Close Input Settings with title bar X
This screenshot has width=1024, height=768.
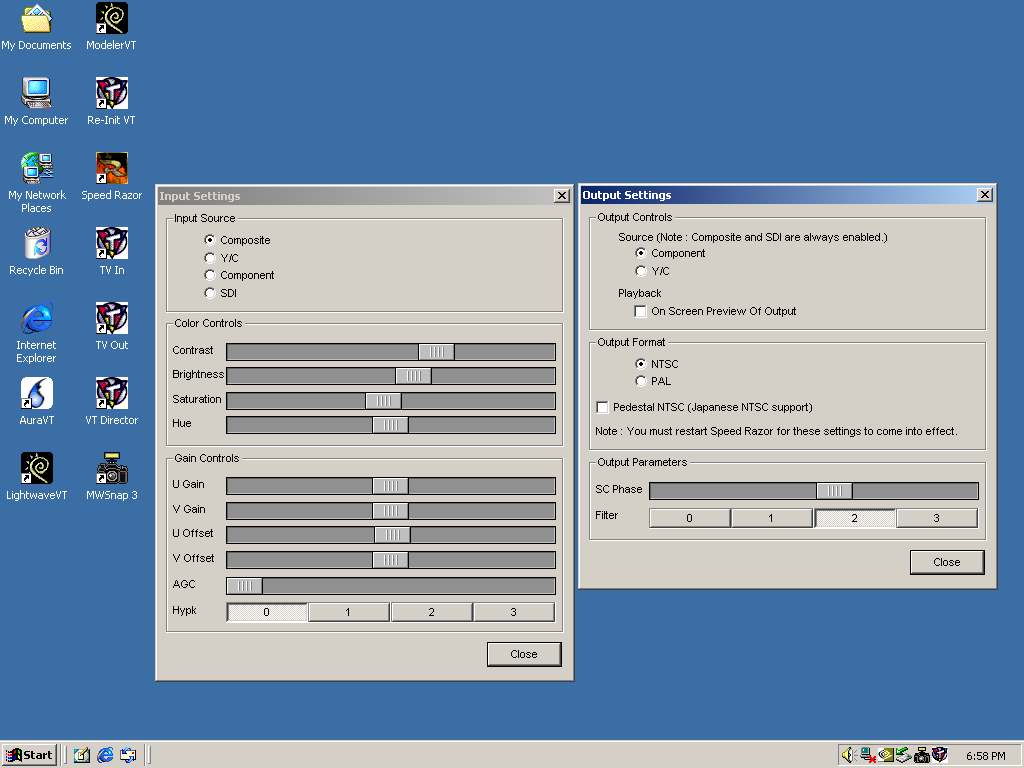tap(562, 196)
